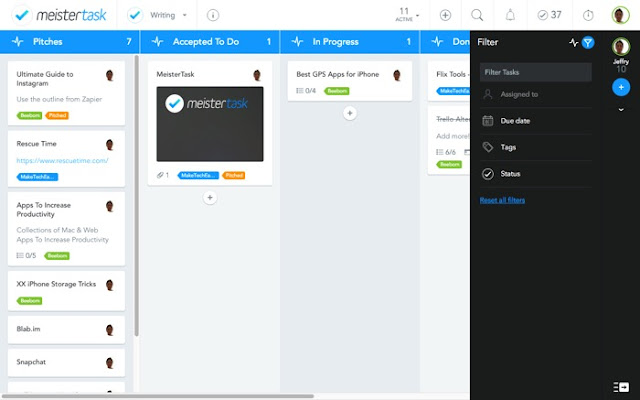Open the Flix Tools task card

pyautogui.click(x=449, y=81)
